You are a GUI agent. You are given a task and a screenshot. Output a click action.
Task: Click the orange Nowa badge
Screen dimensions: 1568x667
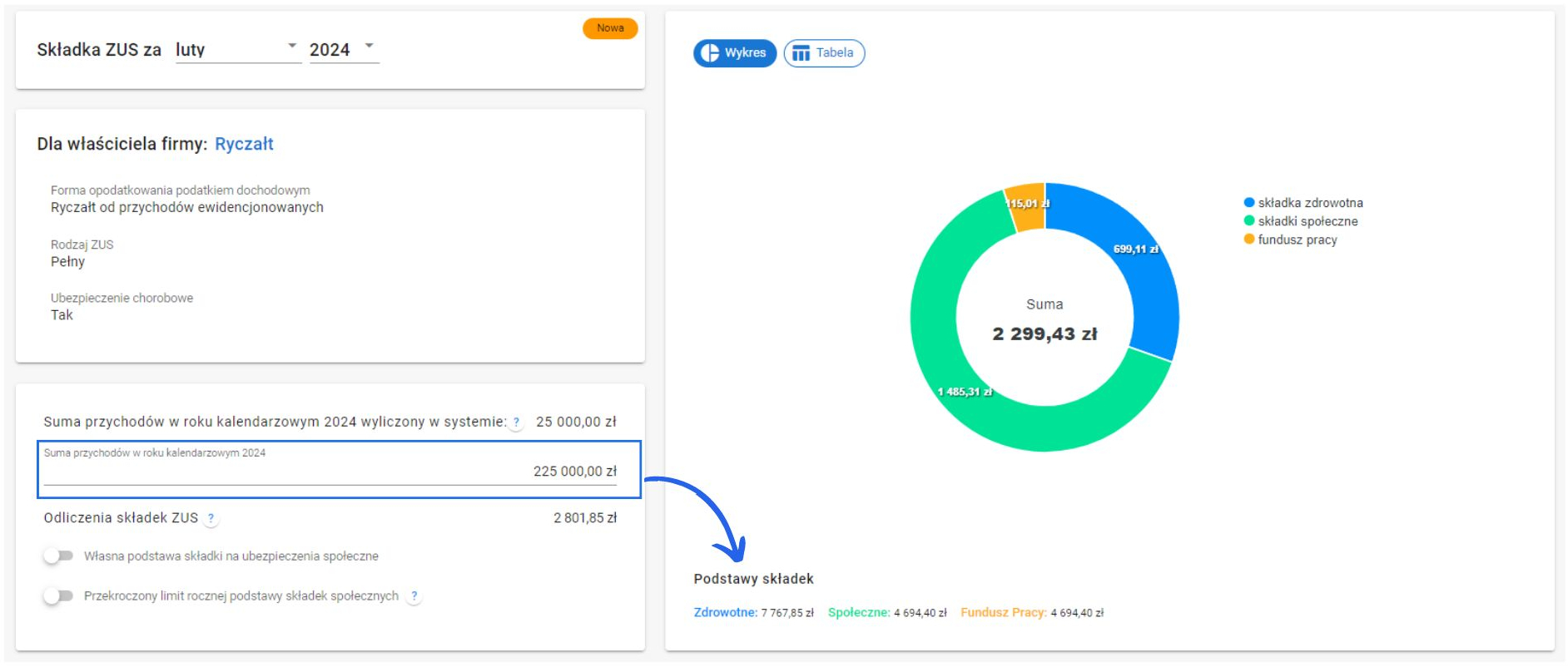(610, 28)
